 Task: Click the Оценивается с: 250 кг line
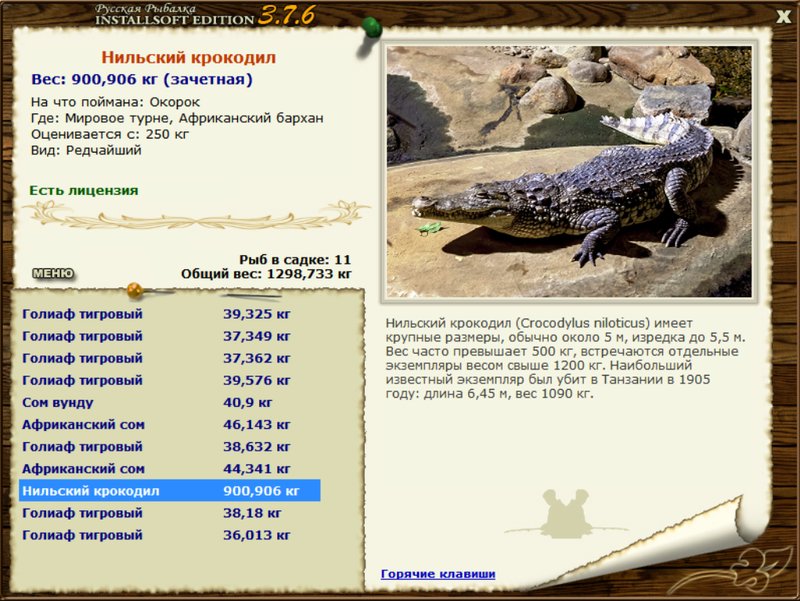(x=110, y=134)
